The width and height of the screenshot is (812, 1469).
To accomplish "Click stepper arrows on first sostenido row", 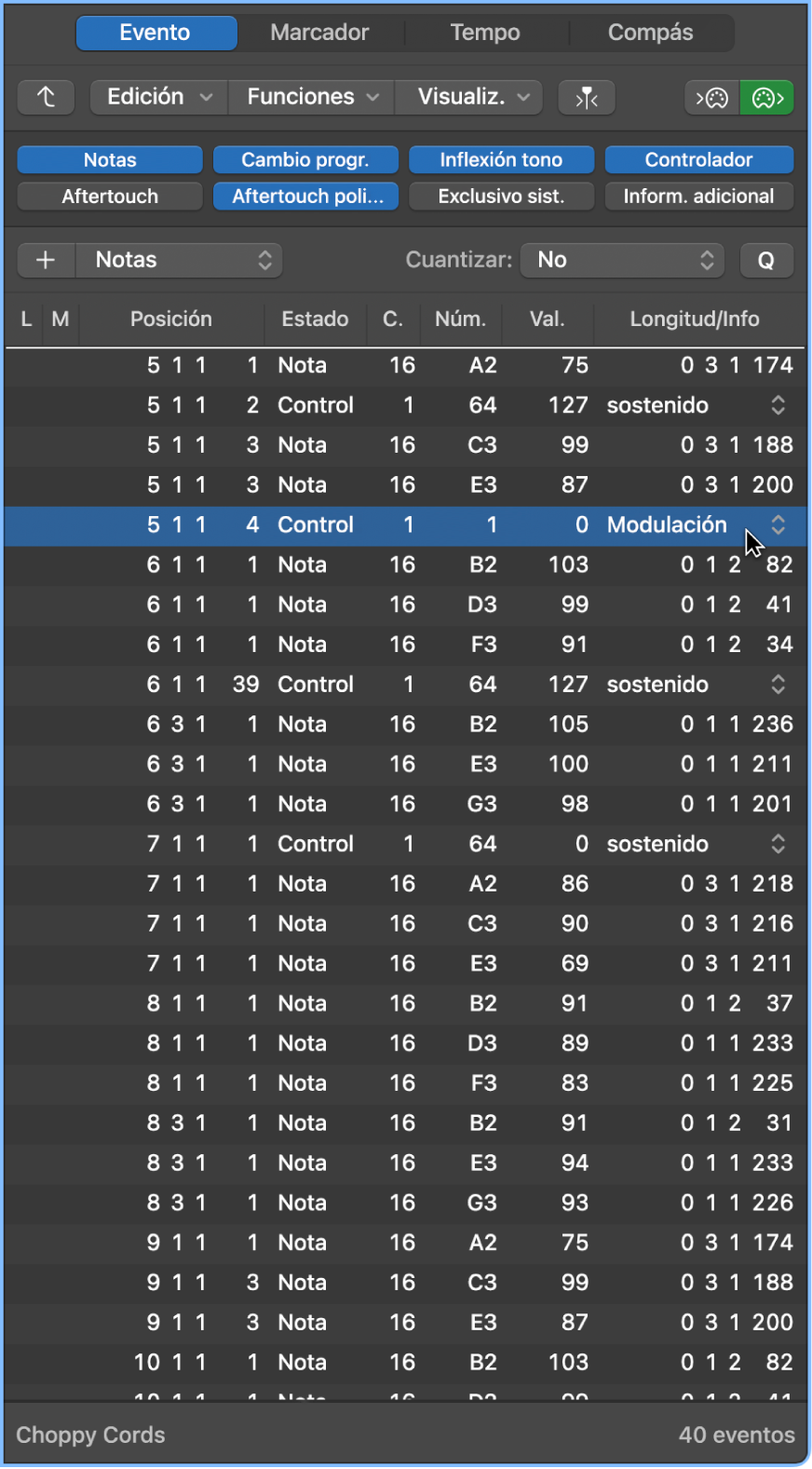I will (x=778, y=405).
